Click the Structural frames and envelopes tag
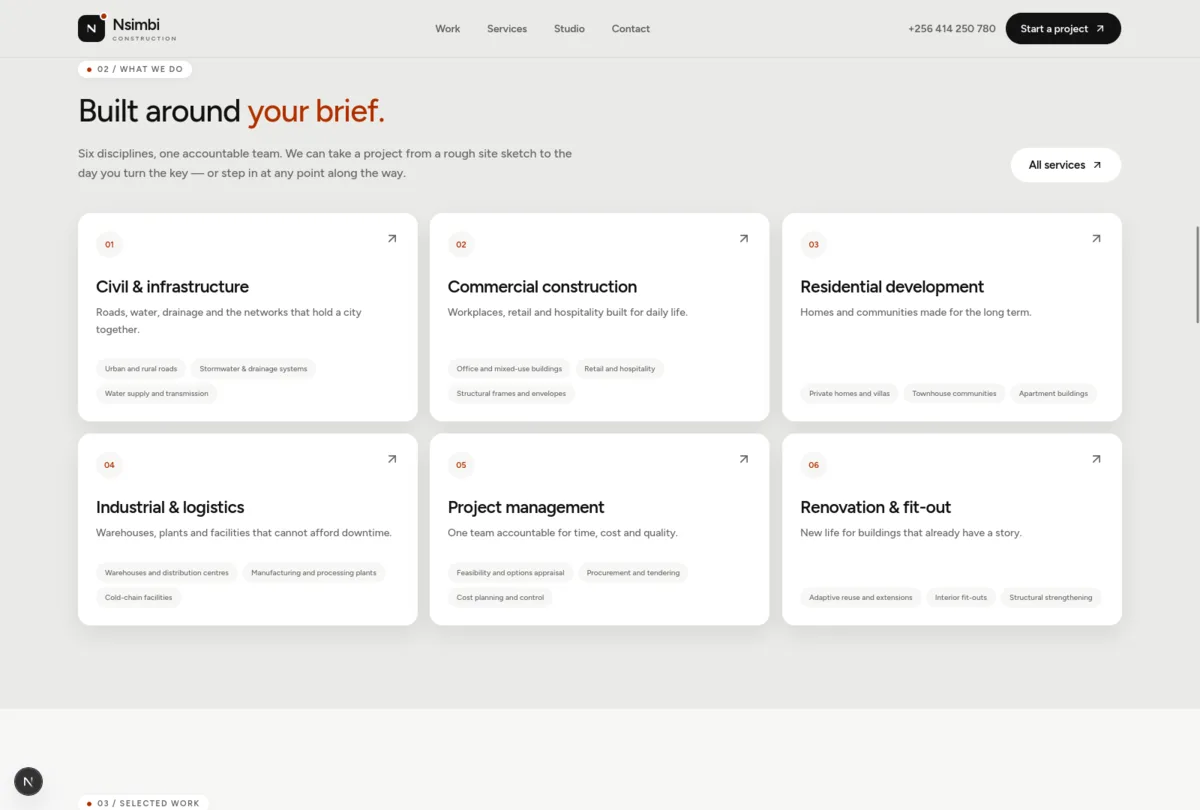Screen dimensions: 1200x810 511,394
